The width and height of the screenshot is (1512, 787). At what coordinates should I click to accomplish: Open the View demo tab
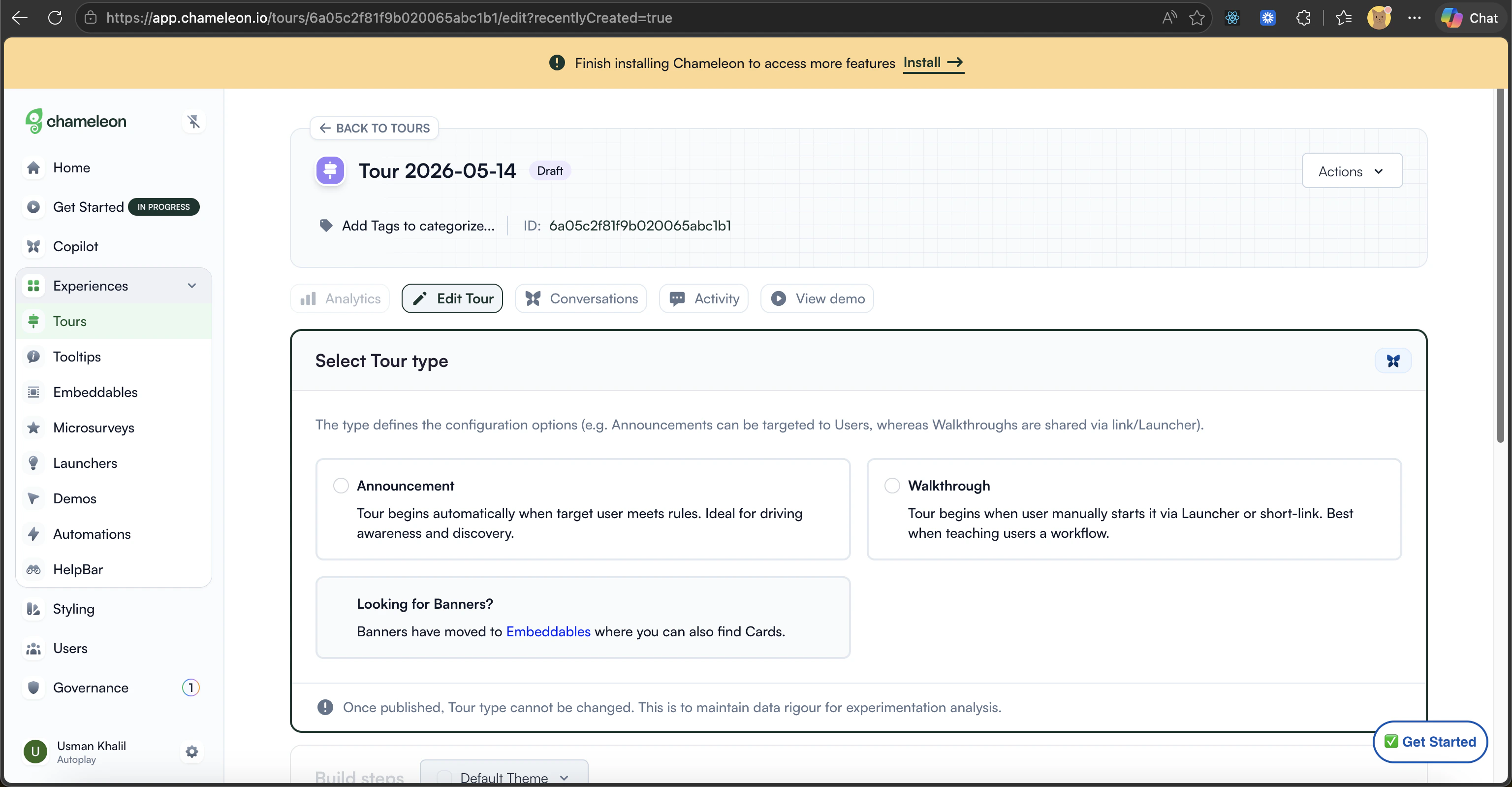click(x=817, y=298)
